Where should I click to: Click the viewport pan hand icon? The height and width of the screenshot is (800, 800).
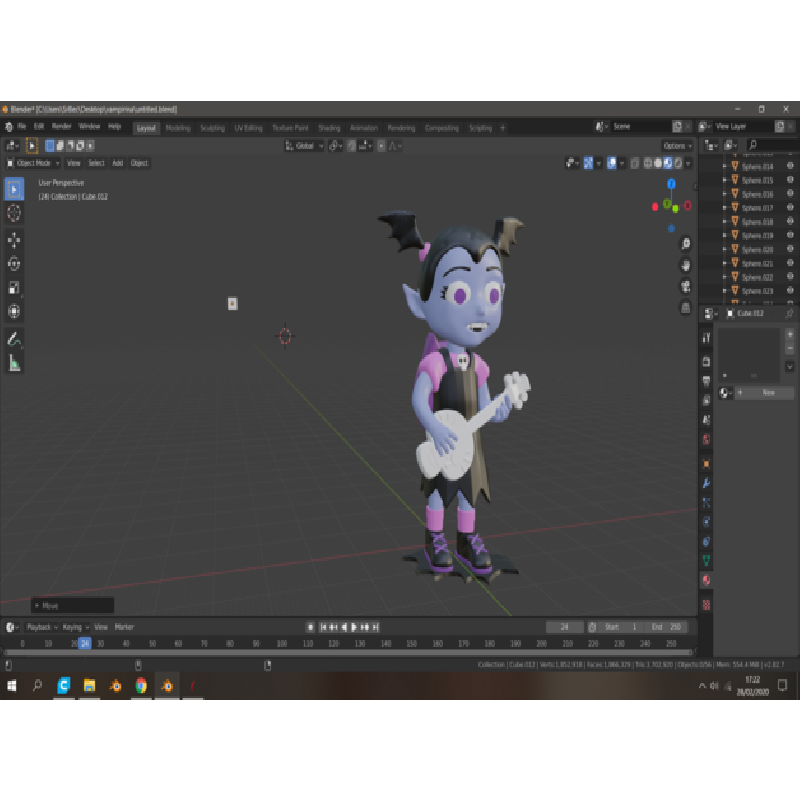pyautogui.click(x=686, y=265)
